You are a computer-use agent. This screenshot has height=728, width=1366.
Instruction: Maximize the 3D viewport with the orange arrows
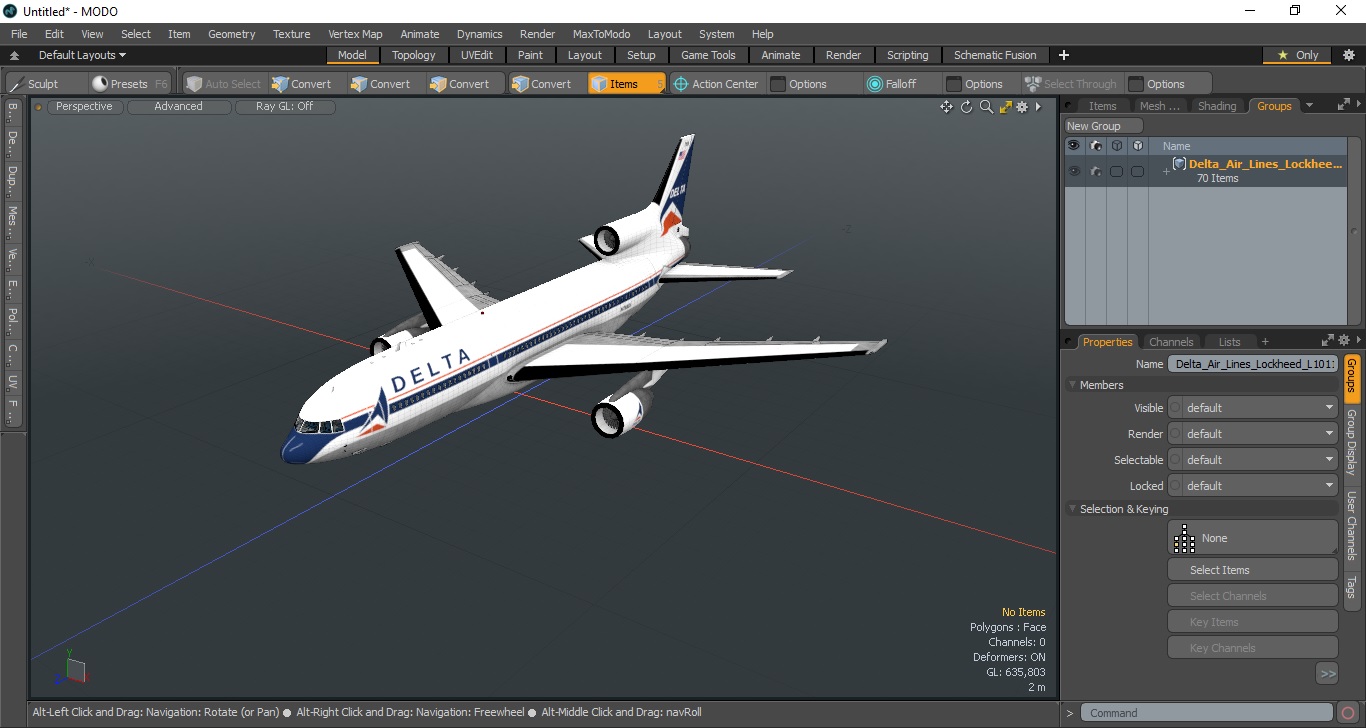click(1005, 107)
